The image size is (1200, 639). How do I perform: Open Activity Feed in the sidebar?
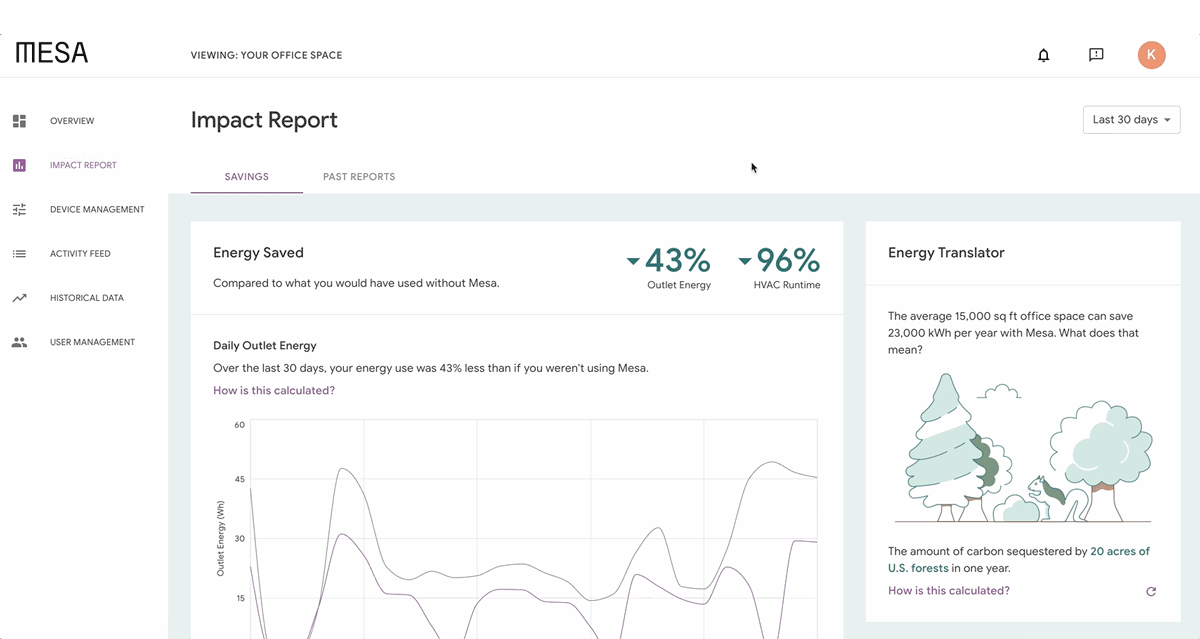coord(80,254)
